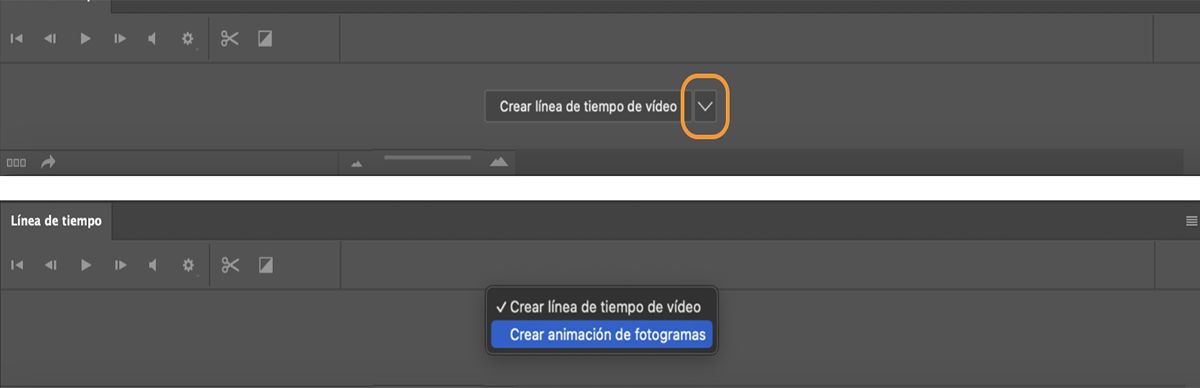1200x388 pixels.
Task: Choose 'Crear animación de fotogramas' menu item
Action: pyautogui.click(x=601, y=334)
